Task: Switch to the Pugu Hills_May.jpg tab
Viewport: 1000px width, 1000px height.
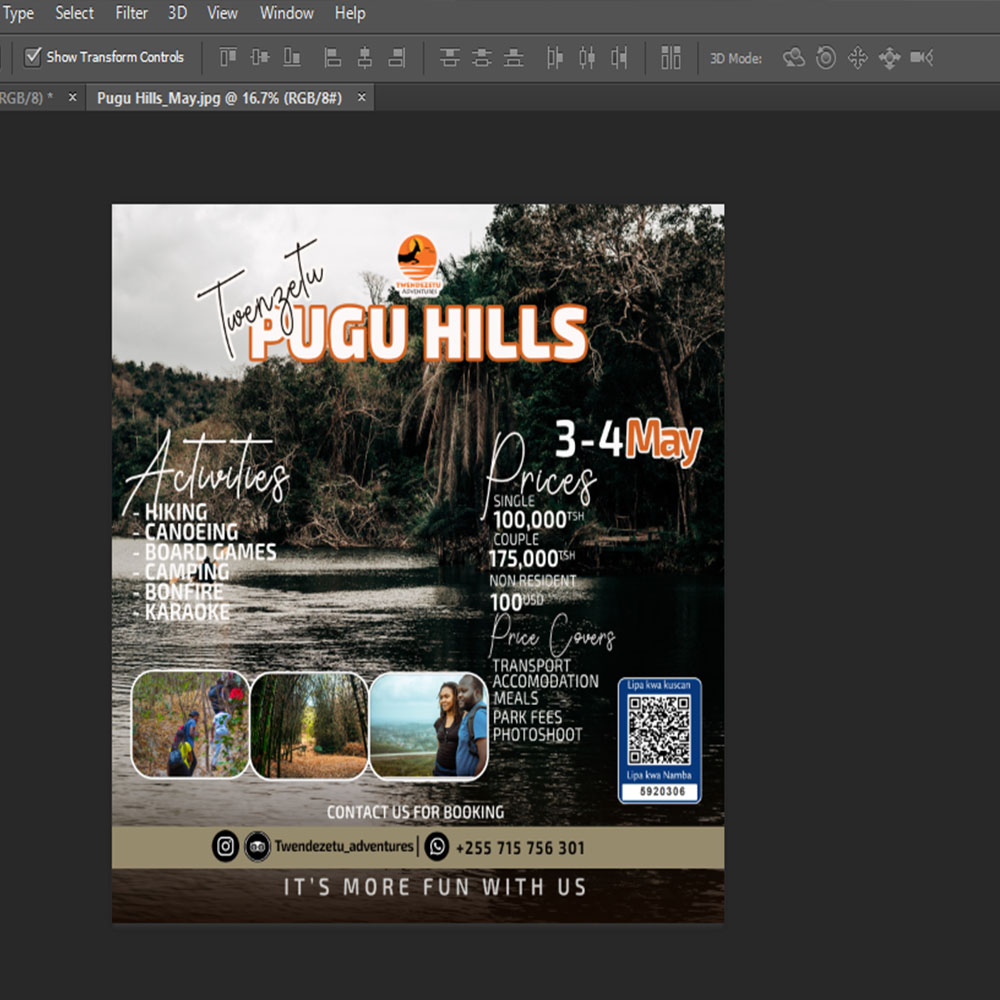Action: pyautogui.click(x=219, y=97)
